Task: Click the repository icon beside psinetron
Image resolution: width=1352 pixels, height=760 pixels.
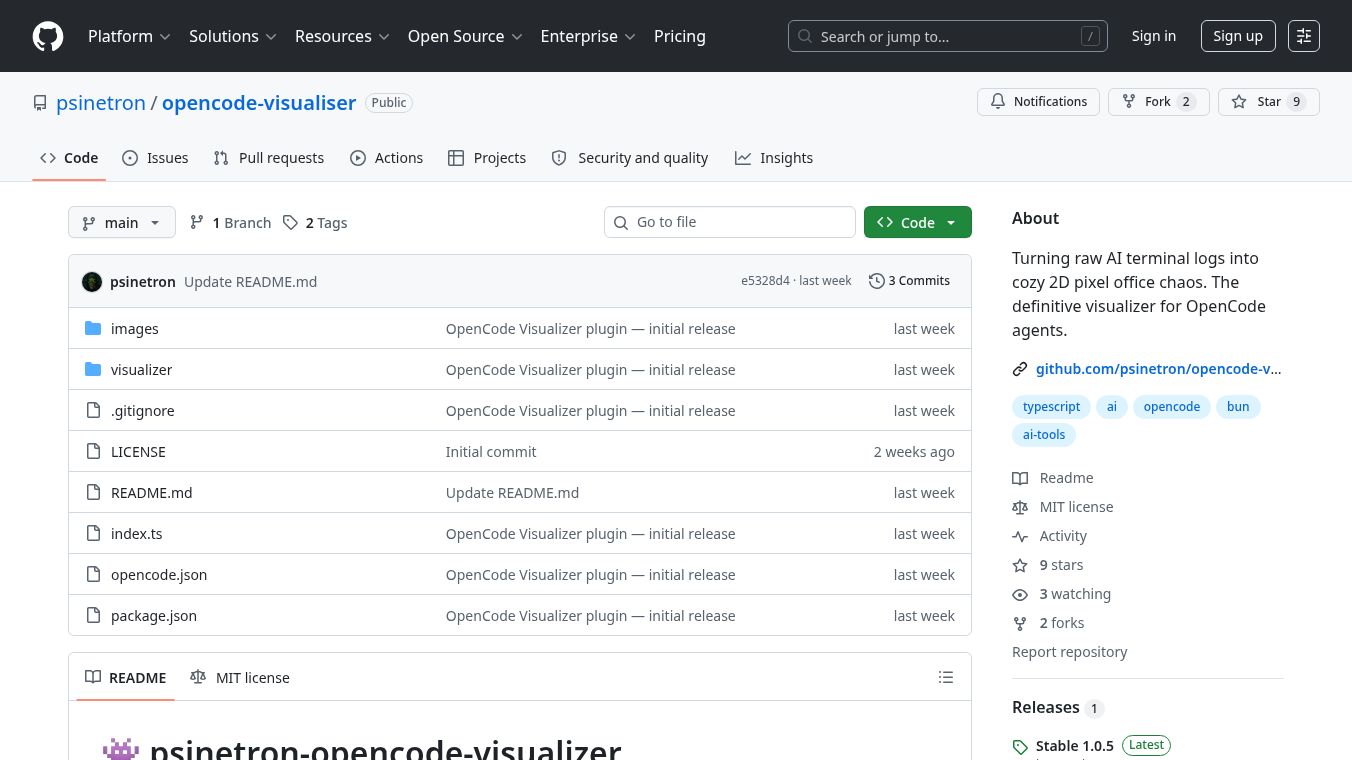Action: (x=40, y=103)
